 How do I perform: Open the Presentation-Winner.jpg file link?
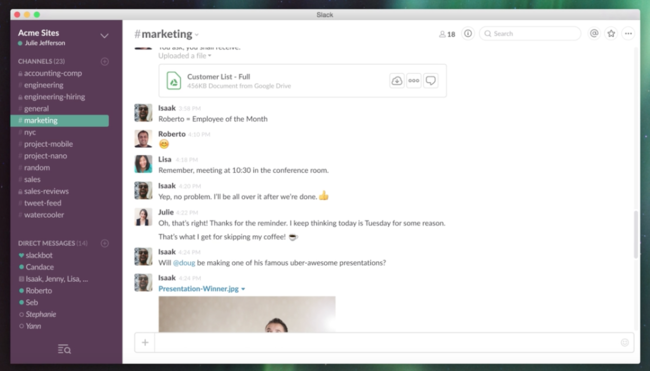coord(199,289)
